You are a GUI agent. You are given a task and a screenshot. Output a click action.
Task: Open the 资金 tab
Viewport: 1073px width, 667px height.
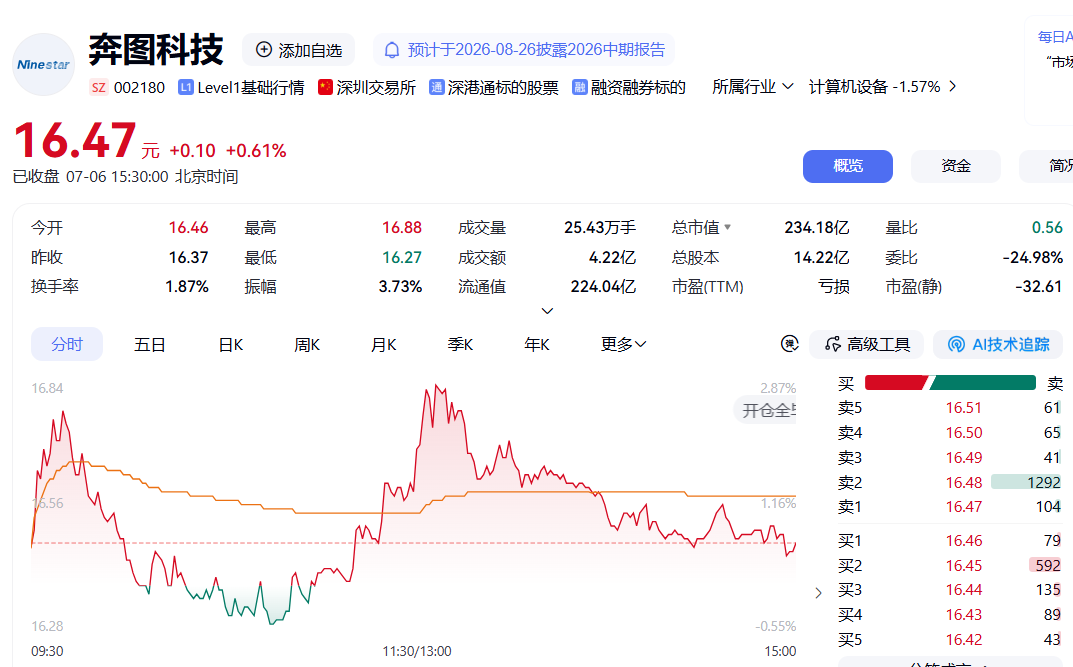pos(956,166)
